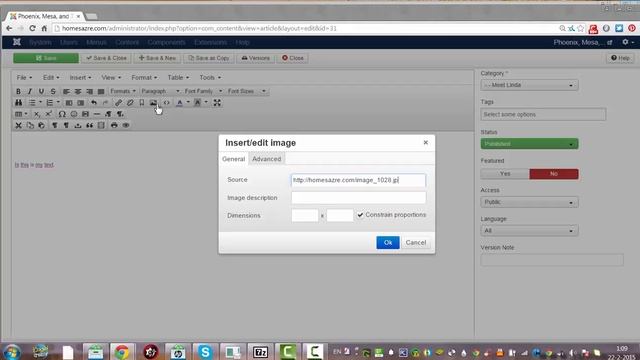
Task: Click the Help button
Action: (x=620, y=58)
